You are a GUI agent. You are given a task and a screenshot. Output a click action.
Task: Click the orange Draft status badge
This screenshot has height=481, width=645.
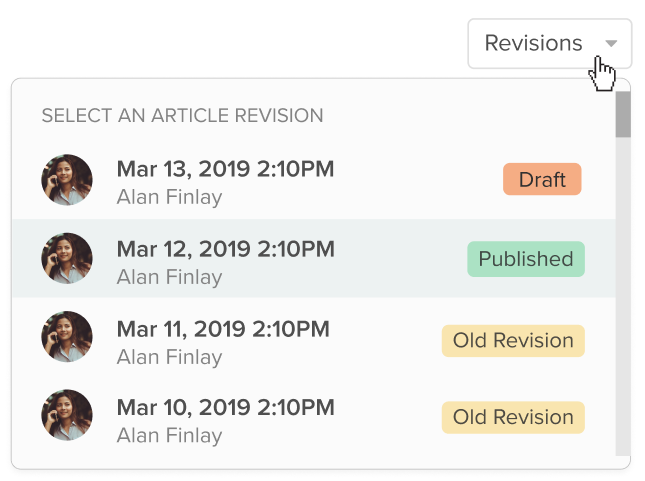(542, 180)
